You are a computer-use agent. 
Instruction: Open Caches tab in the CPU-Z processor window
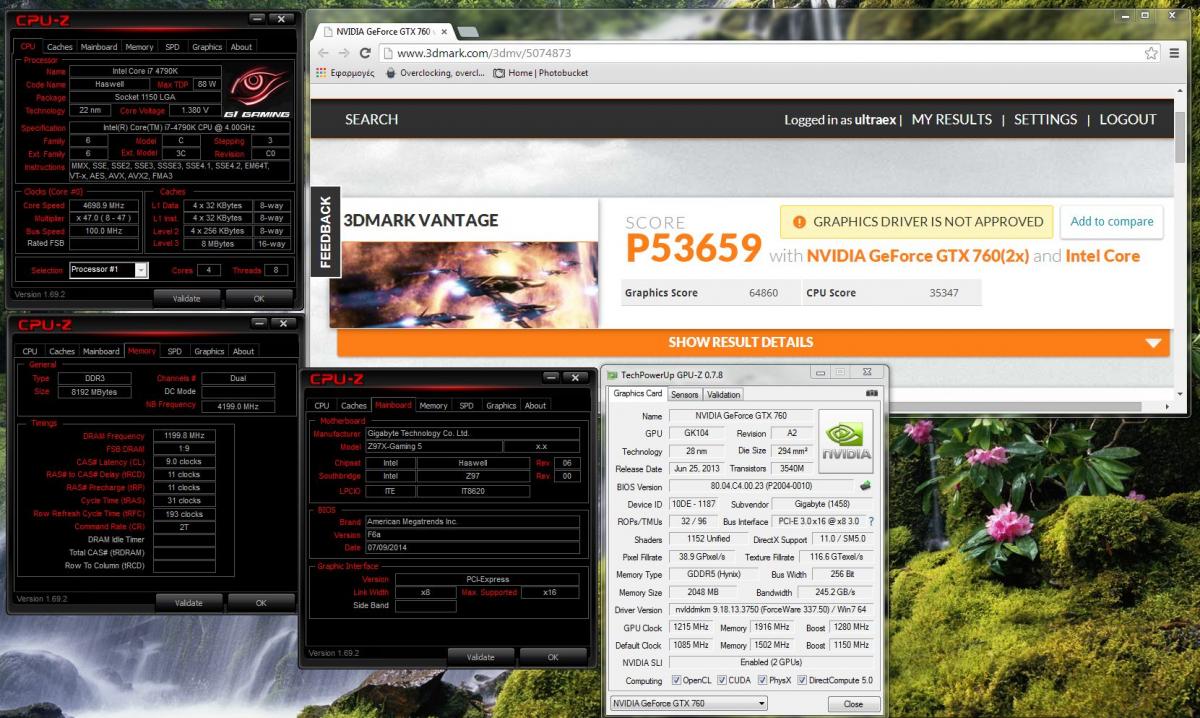(60, 47)
